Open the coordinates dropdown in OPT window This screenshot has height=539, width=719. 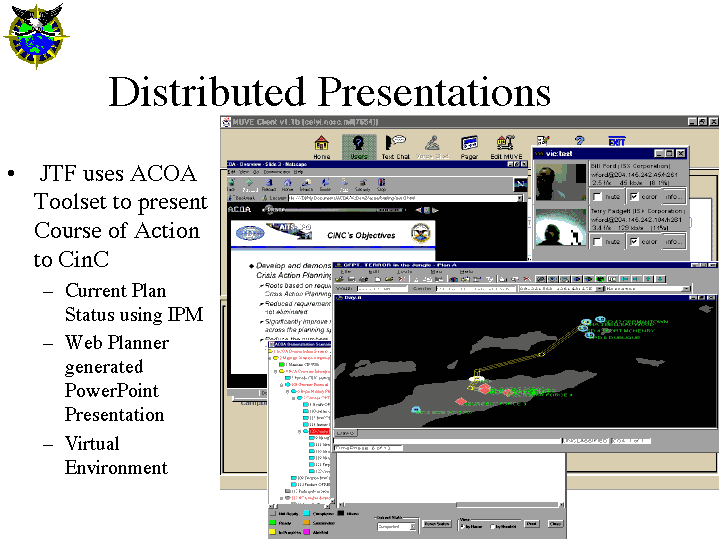point(600,289)
